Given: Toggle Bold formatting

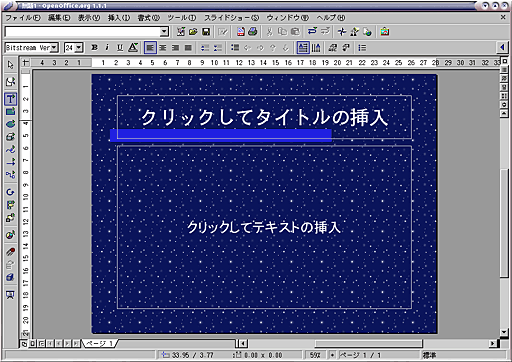Looking at the screenshot, I should tap(95, 48).
